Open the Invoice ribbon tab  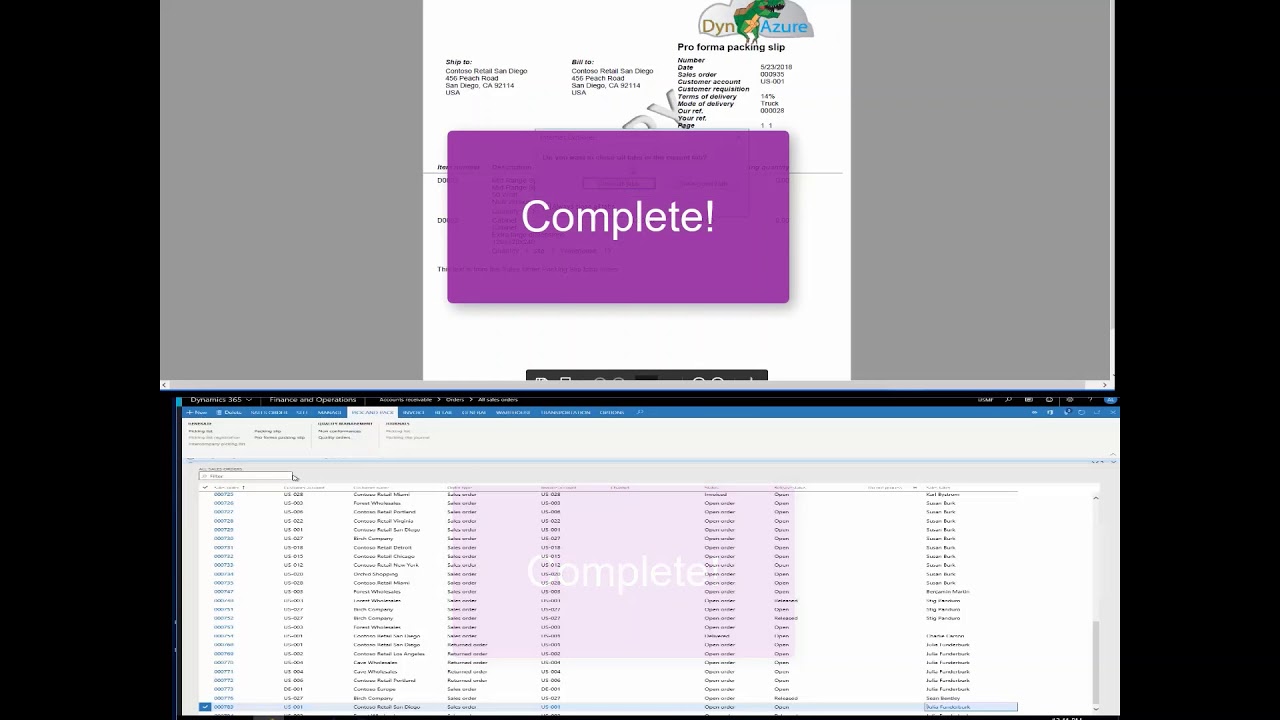coord(413,412)
